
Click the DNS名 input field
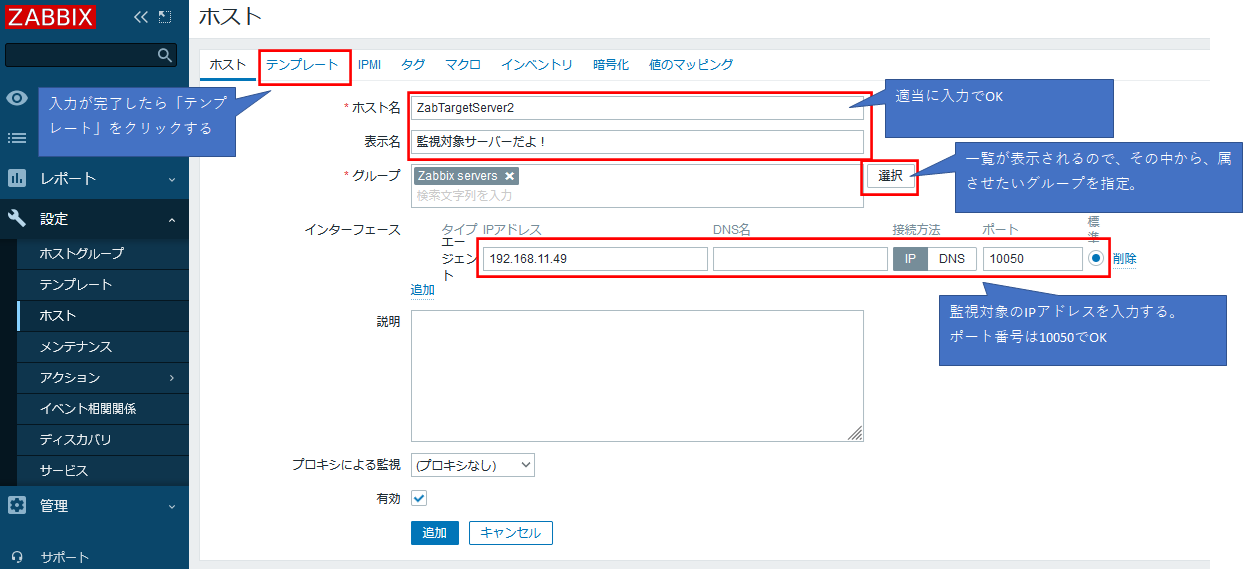coord(800,259)
